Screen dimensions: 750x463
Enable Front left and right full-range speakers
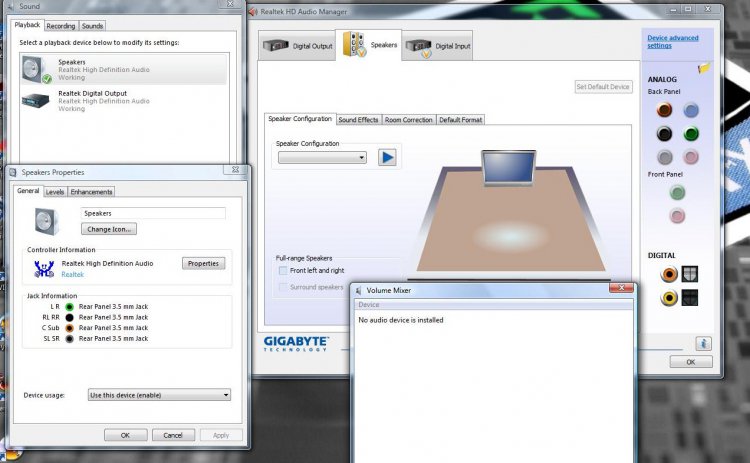[x=283, y=271]
